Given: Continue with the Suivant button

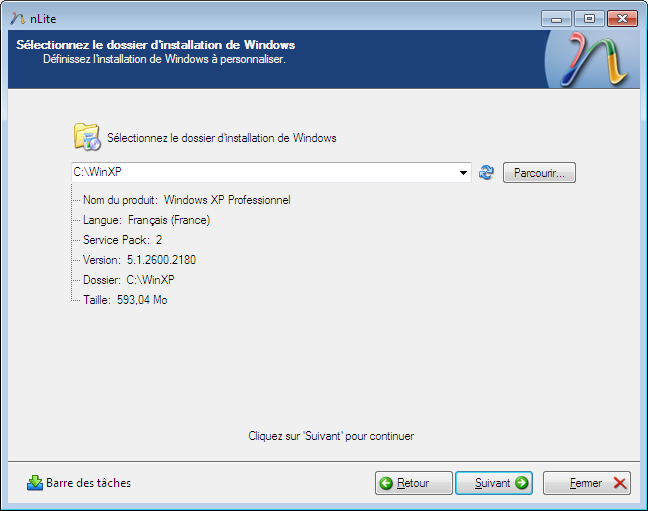Looking at the screenshot, I should [x=494, y=483].
